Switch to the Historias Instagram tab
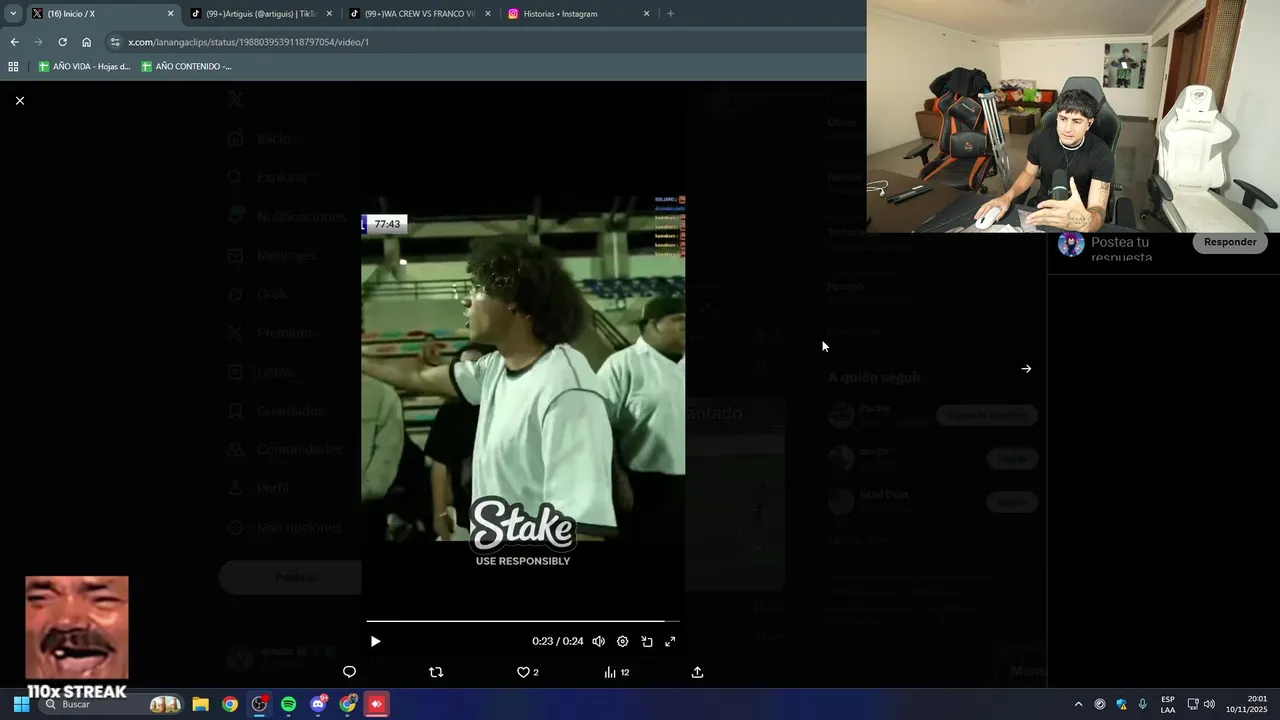The height and width of the screenshot is (720, 1280). pos(578,14)
